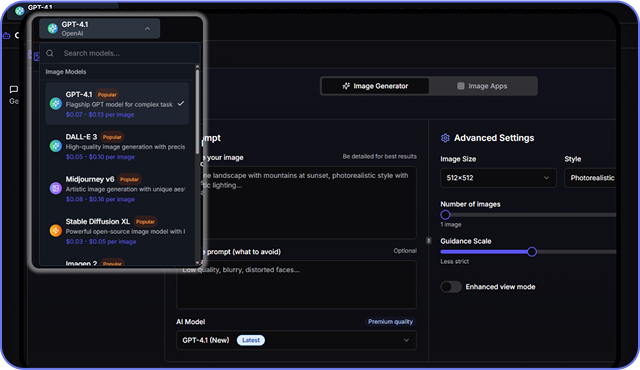Click the Advanced Settings gear icon
The image size is (640, 370).
(x=445, y=138)
